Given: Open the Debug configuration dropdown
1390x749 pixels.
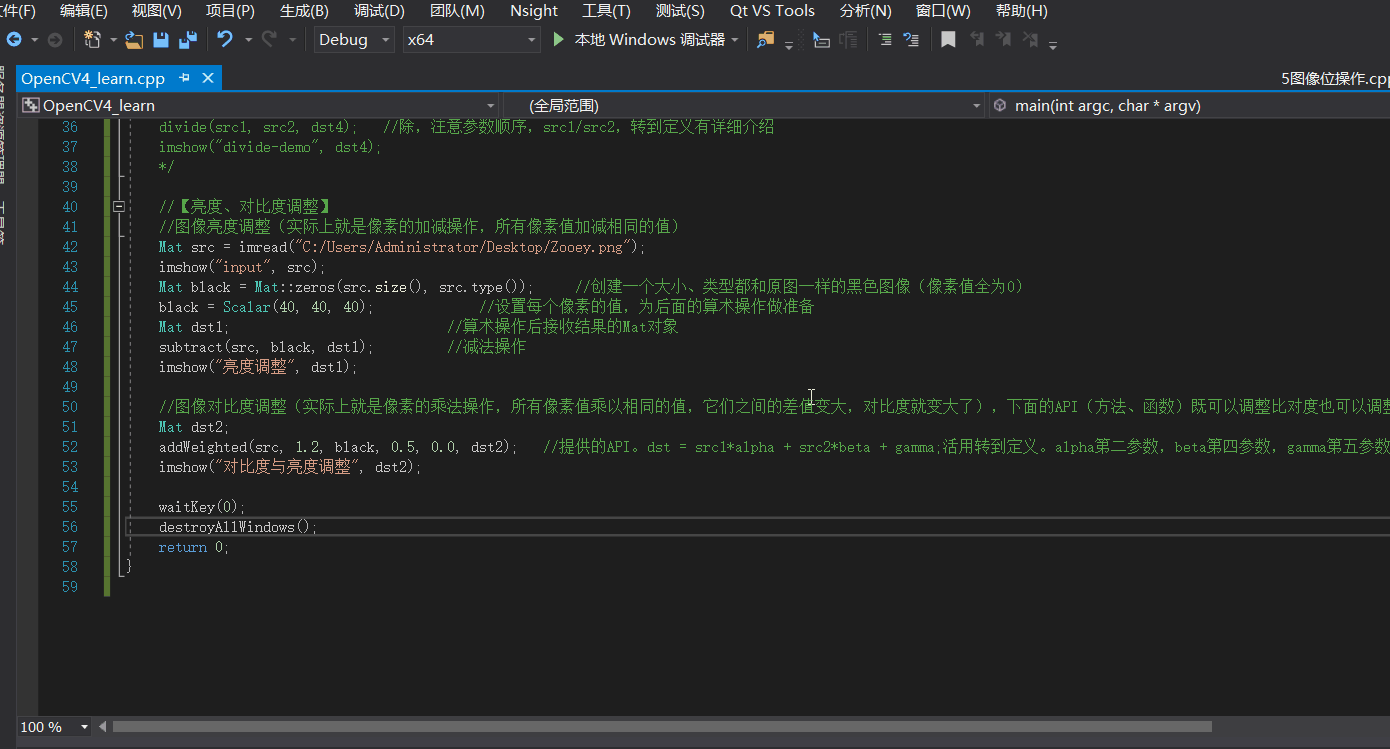Looking at the screenshot, I should [355, 40].
